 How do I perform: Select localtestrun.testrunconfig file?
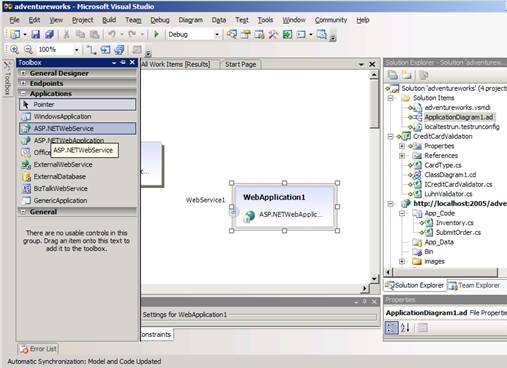pos(462,127)
